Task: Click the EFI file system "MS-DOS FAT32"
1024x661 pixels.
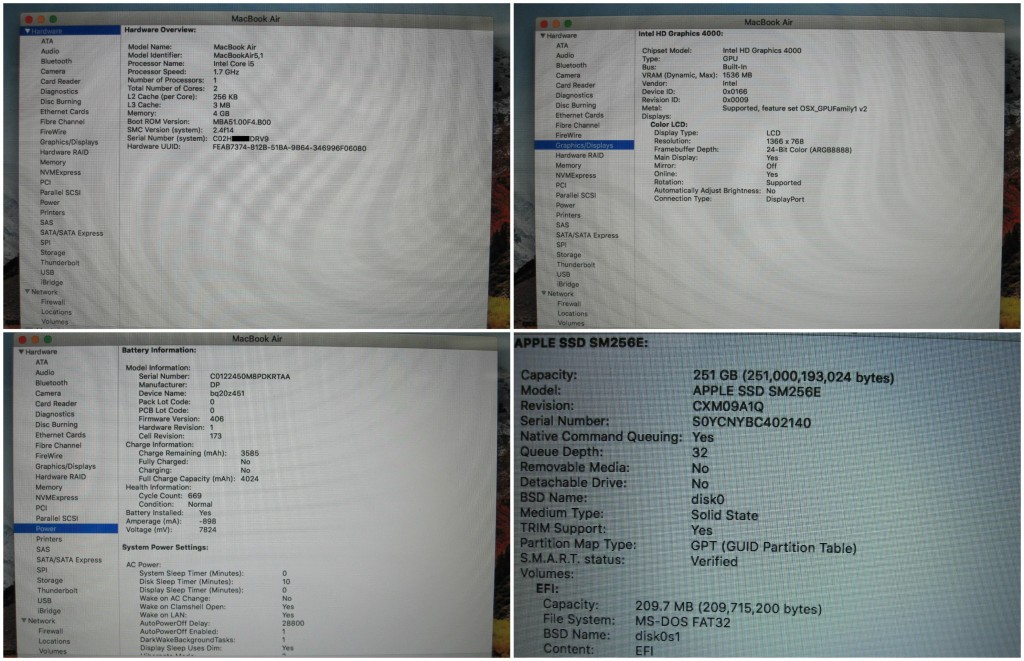Action: coord(683,622)
